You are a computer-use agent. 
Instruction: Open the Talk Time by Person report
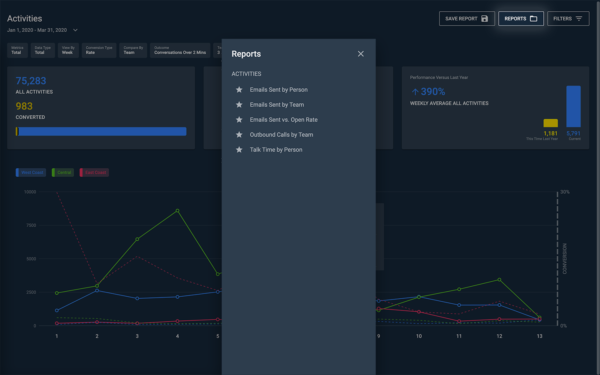pyautogui.click(x=276, y=150)
